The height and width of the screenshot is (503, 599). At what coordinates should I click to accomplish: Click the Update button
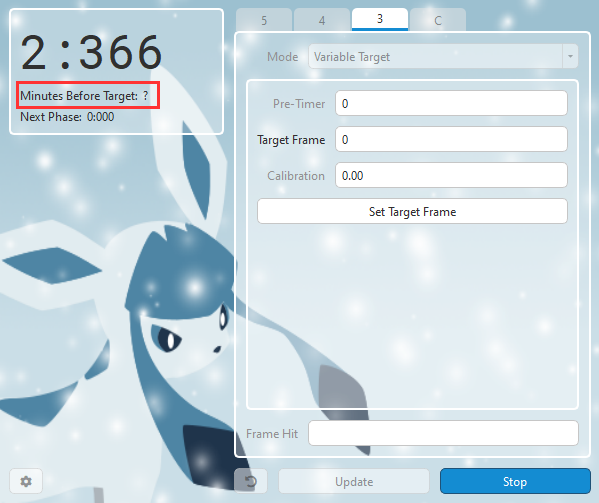[x=354, y=481]
